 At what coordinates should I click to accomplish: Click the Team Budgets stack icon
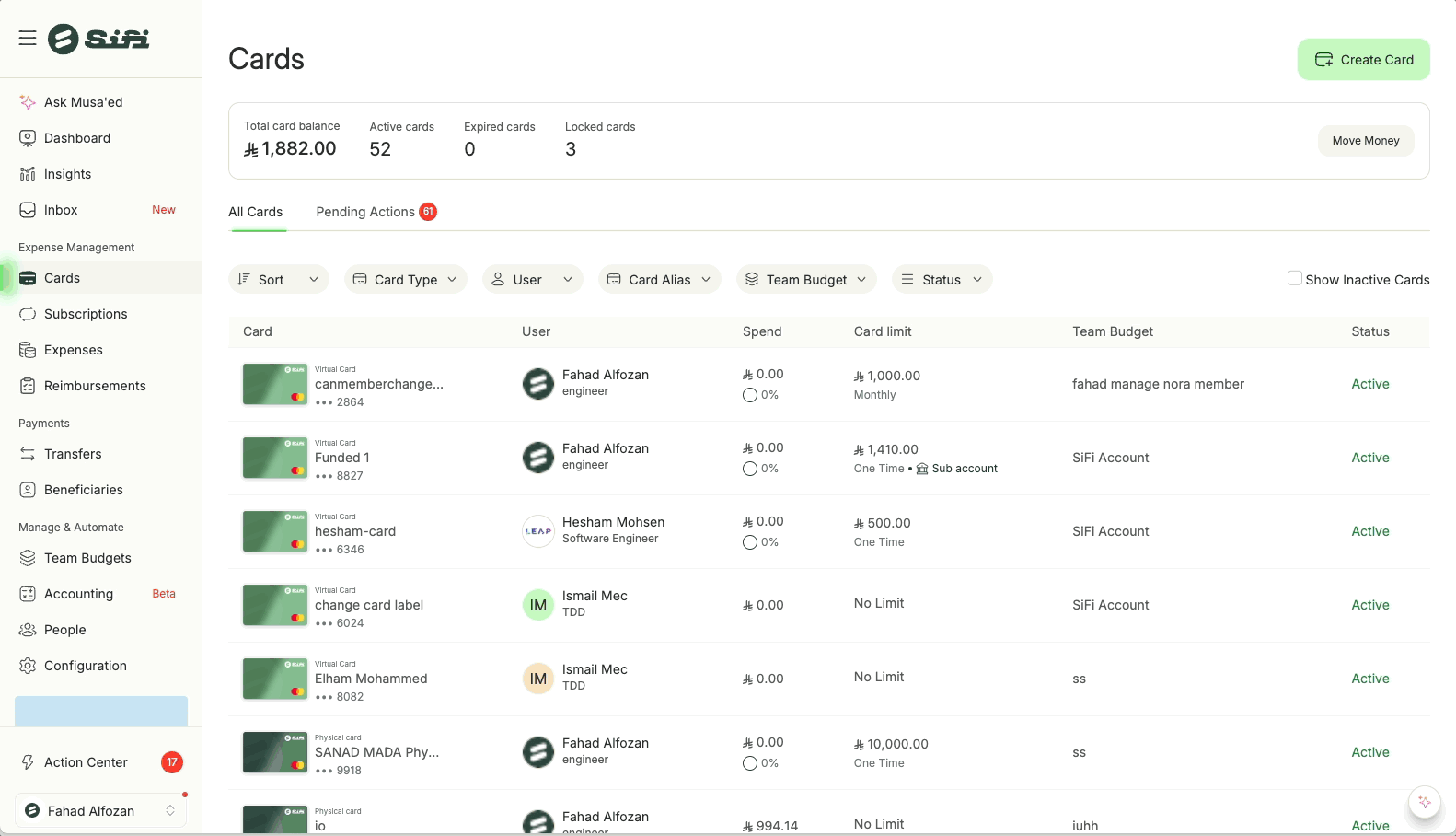pyautogui.click(x=28, y=558)
